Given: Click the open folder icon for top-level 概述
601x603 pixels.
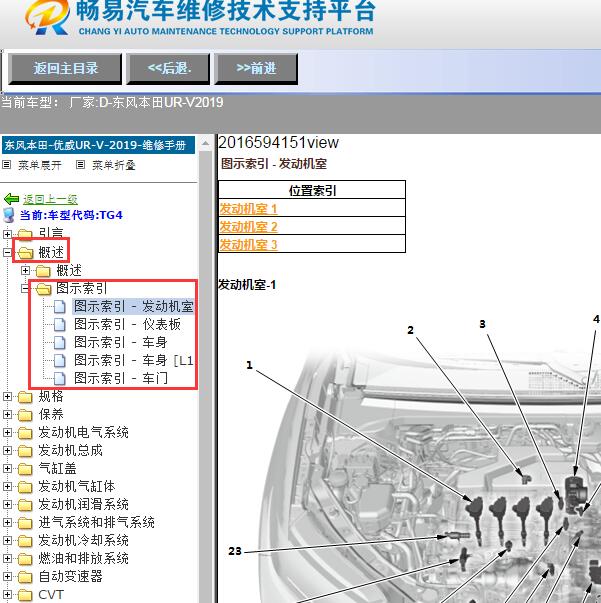Looking at the screenshot, I should (x=25, y=253).
